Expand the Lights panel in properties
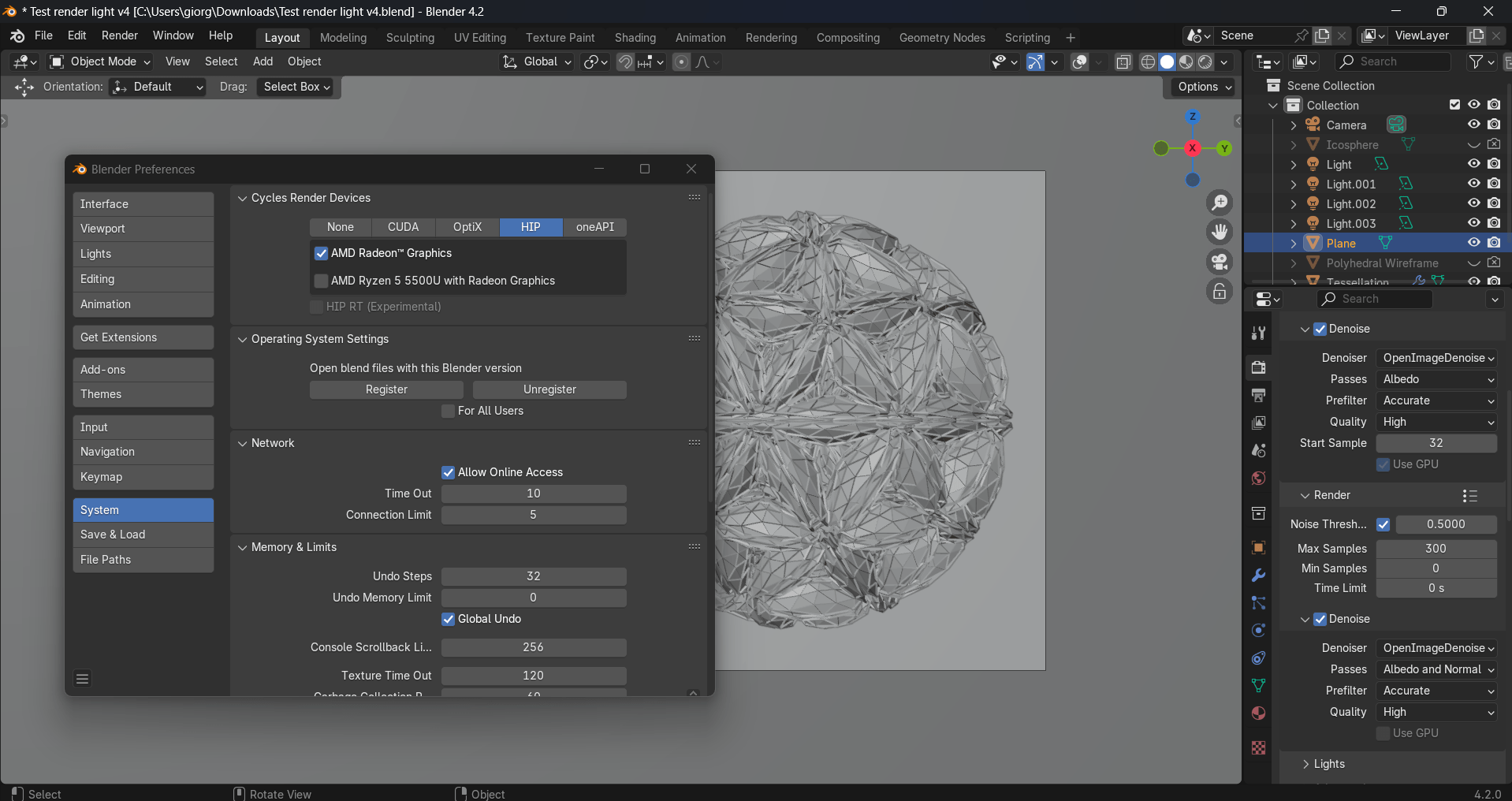 tap(1328, 764)
